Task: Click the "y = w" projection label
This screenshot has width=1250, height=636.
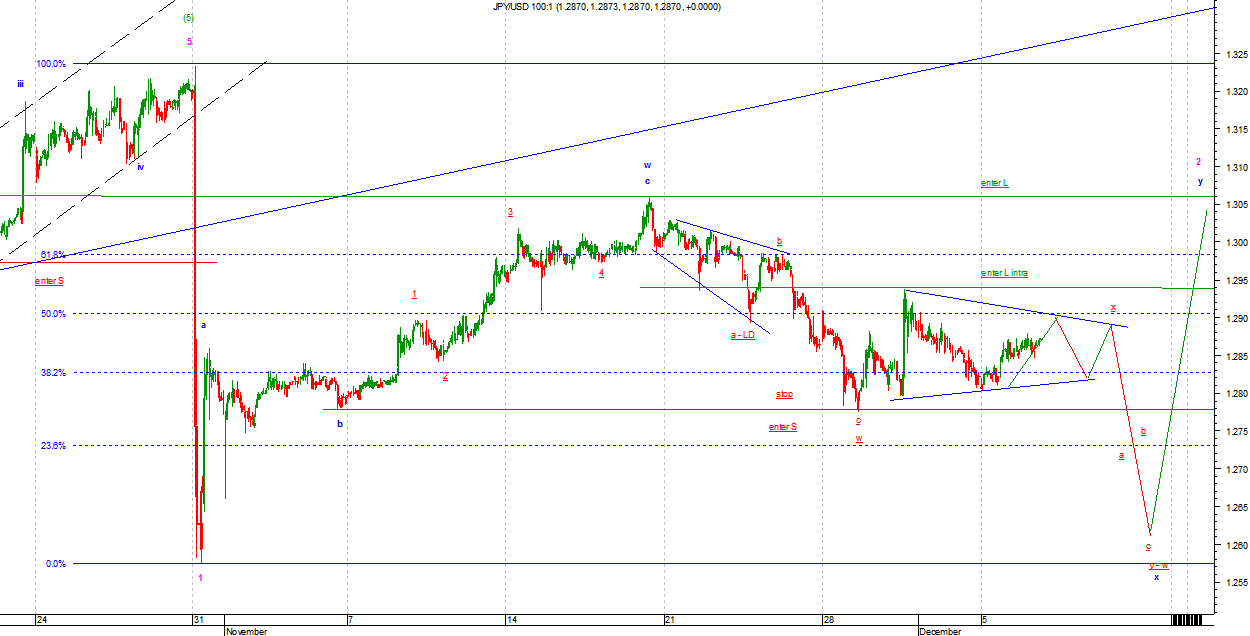Action: 1158,565
